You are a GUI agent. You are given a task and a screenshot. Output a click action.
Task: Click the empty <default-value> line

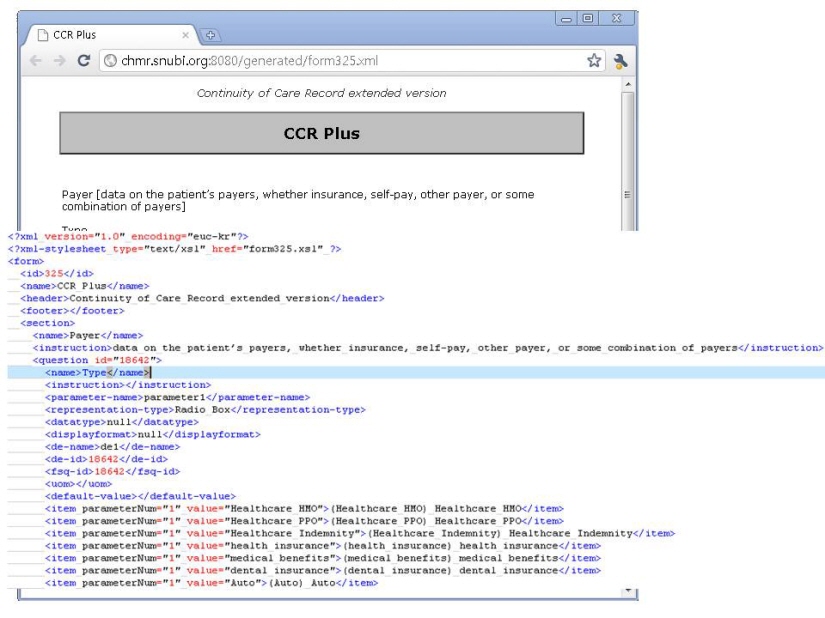tap(140, 496)
